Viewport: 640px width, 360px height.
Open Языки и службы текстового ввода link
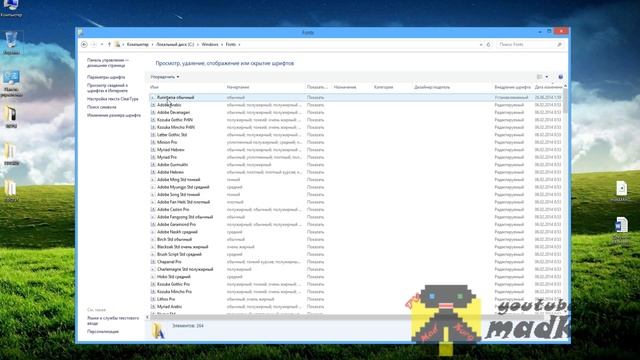tap(113, 320)
